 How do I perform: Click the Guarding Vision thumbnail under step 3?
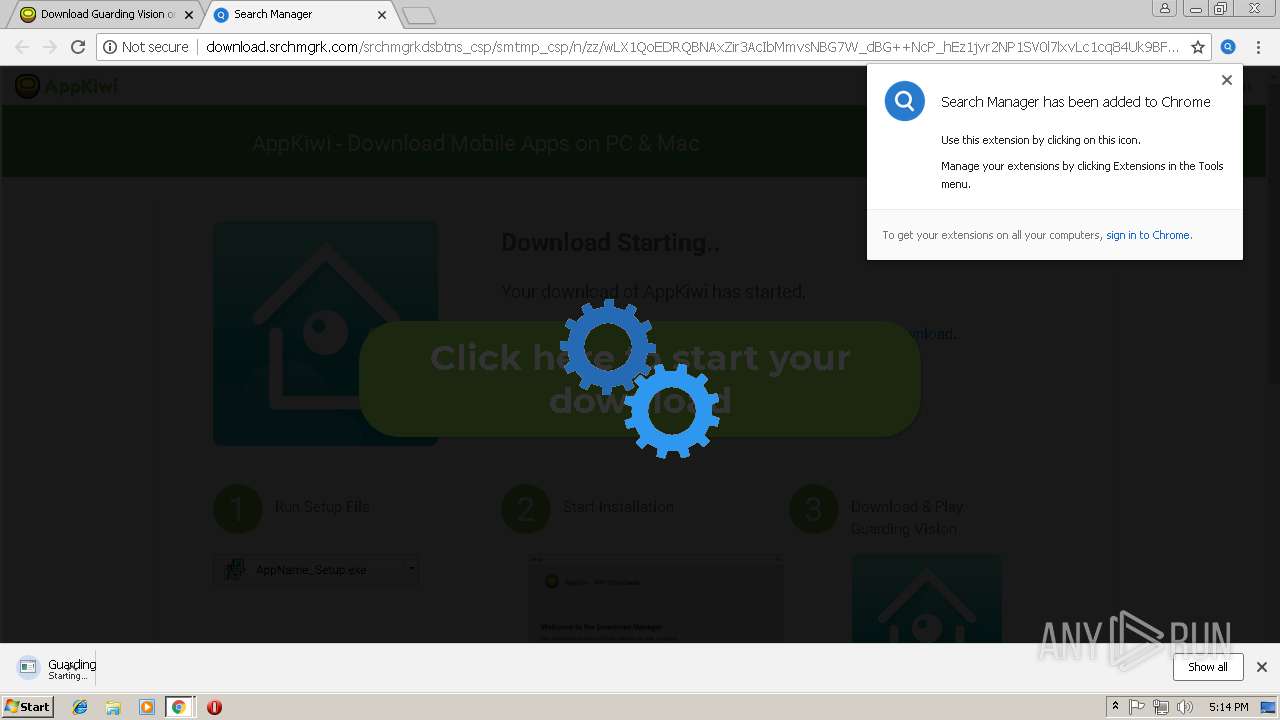click(927, 598)
